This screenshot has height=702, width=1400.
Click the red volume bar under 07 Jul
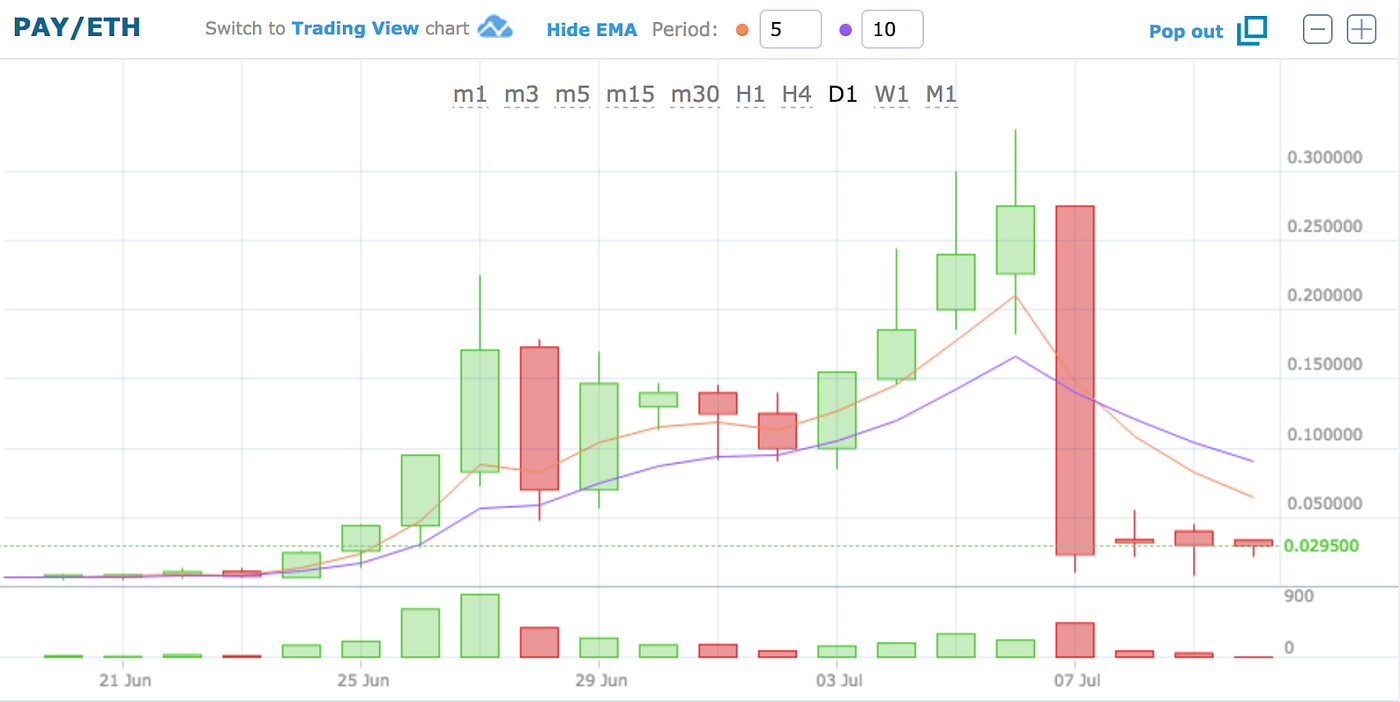[x=1075, y=640]
